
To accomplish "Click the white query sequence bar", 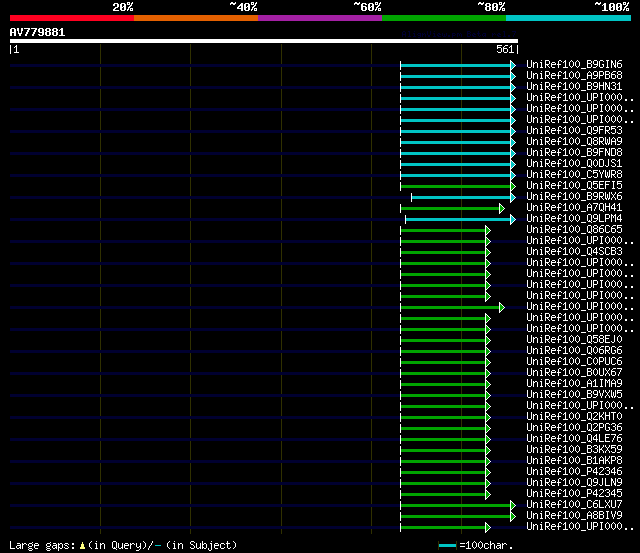I will click(x=264, y=41).
